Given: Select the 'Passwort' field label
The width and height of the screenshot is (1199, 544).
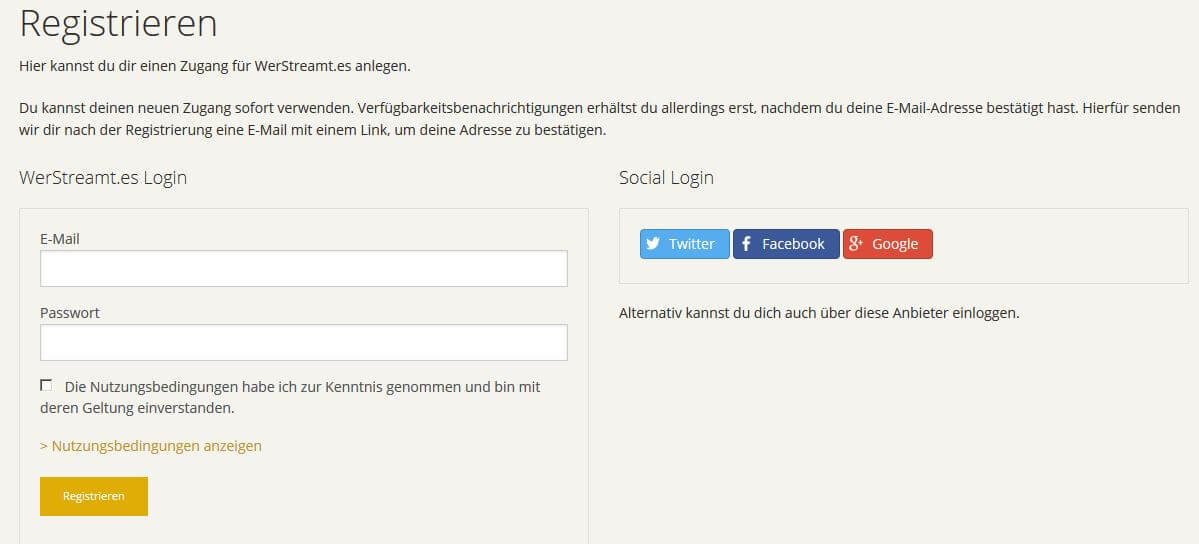Looking at the screenshot, I should point(70,313).
